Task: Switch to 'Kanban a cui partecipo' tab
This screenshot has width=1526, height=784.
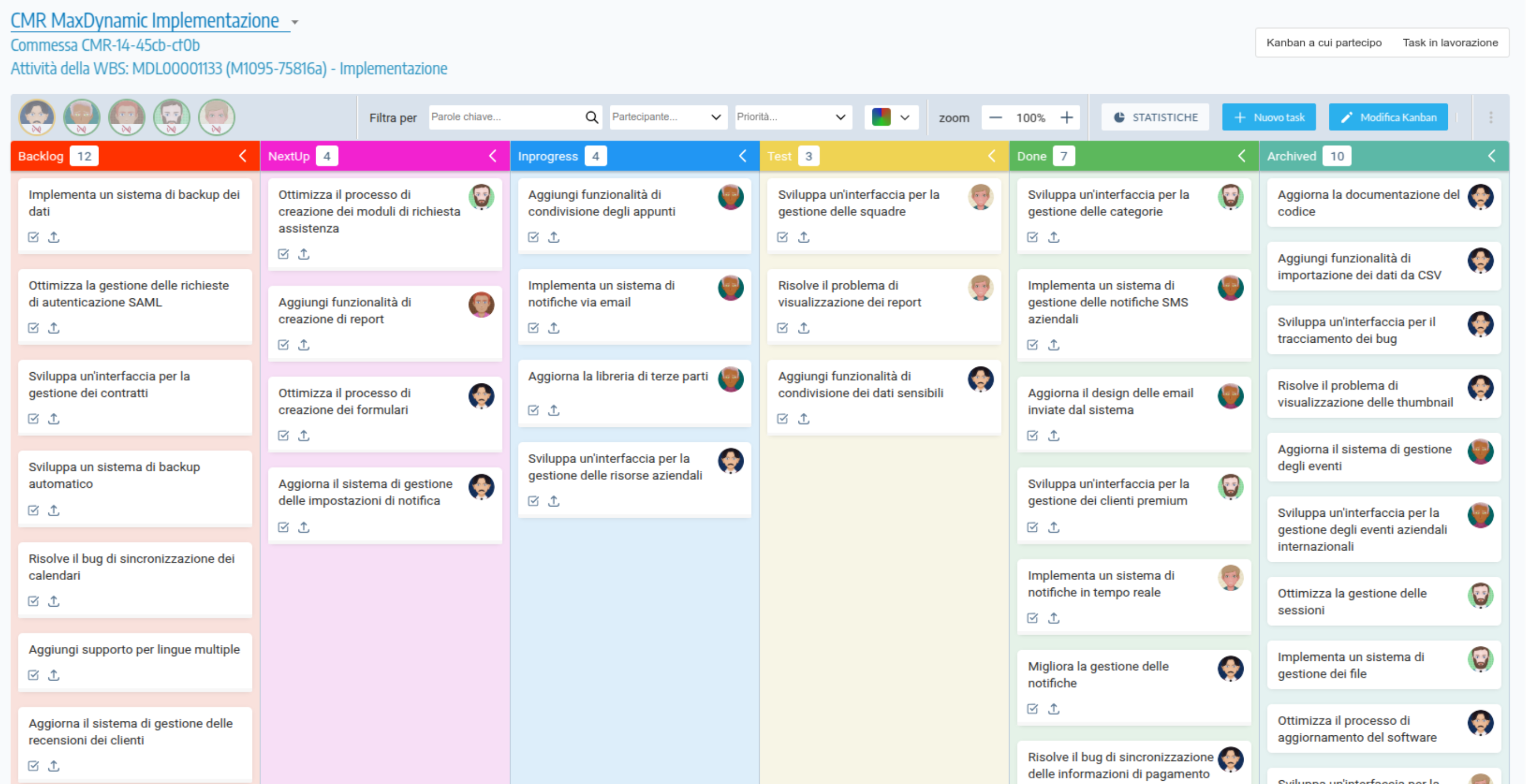Action: click(x=1324, y=43)
